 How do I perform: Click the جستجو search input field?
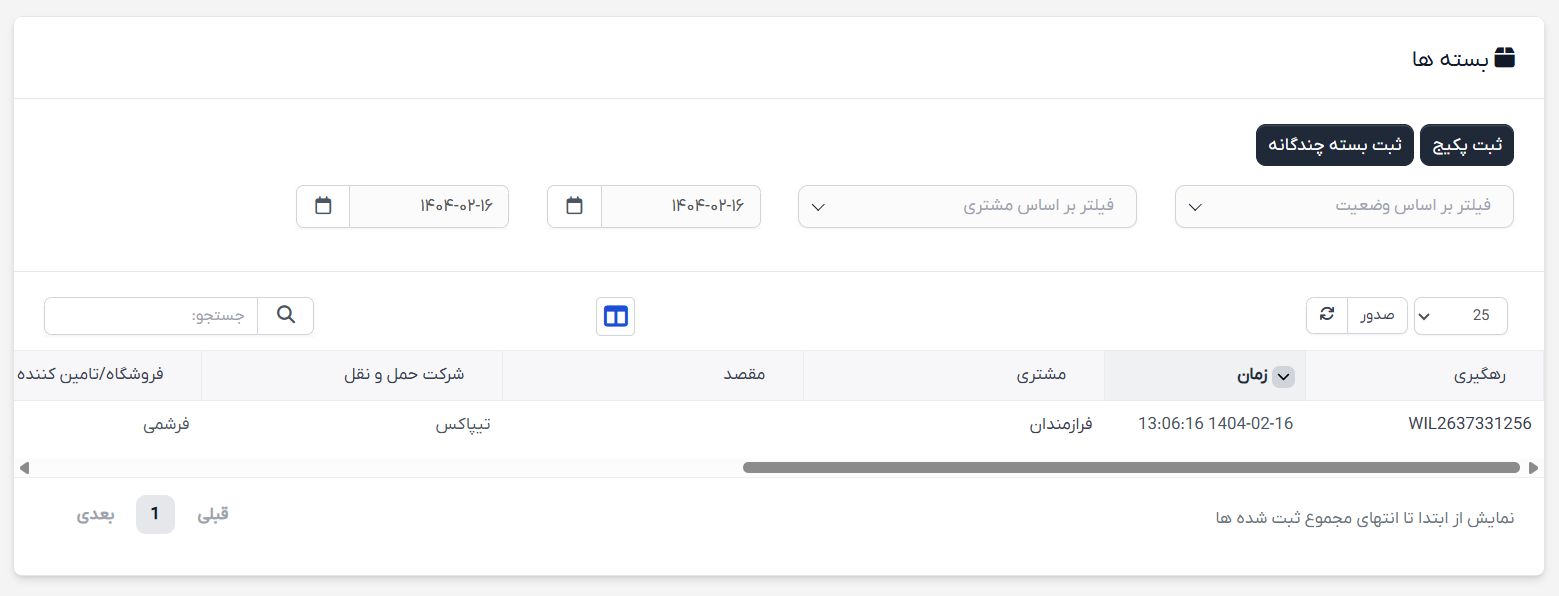pyautogui.click(x=151, y=316)
